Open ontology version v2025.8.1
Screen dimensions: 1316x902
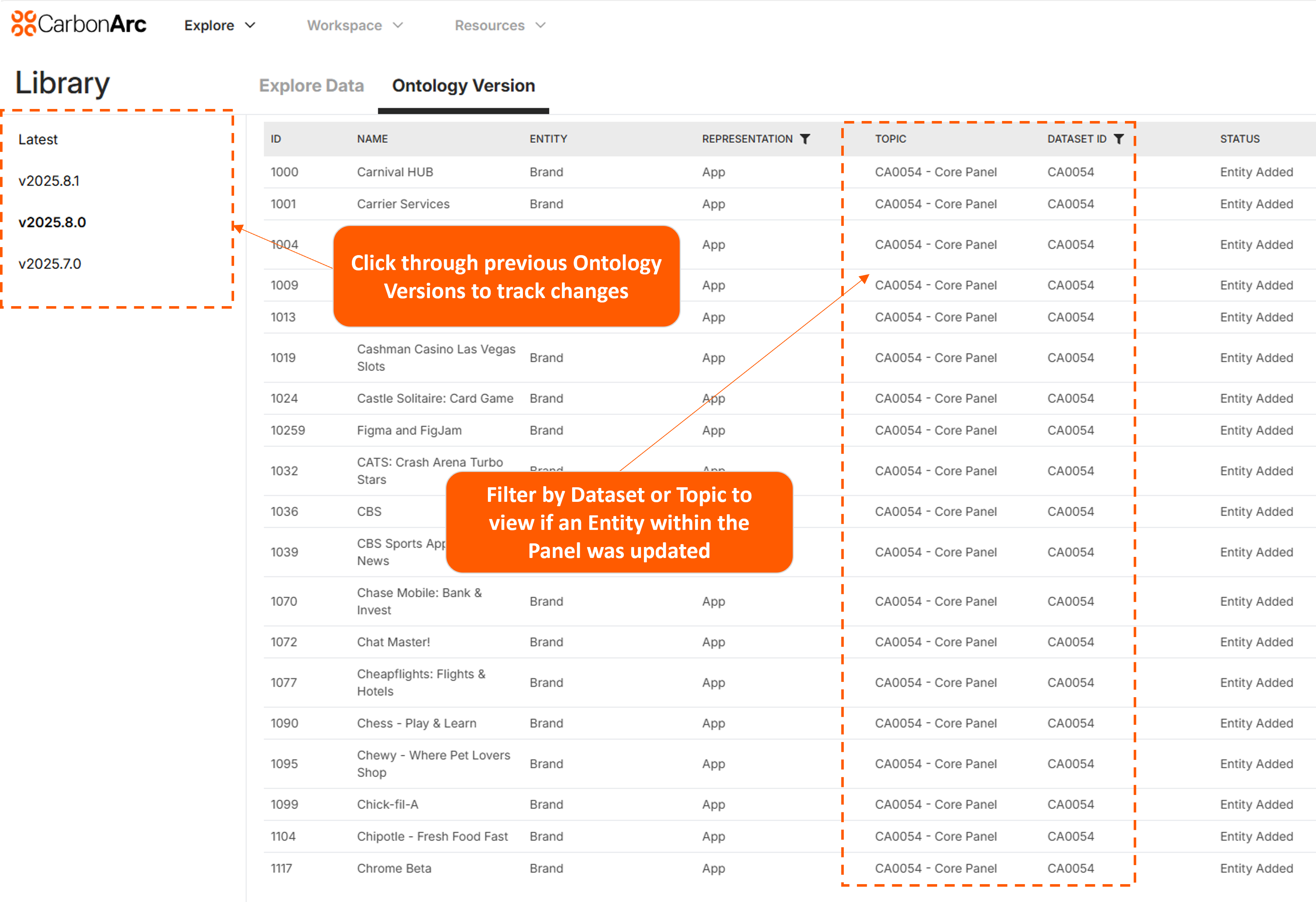pyautogui.click(x=49, y=181)
